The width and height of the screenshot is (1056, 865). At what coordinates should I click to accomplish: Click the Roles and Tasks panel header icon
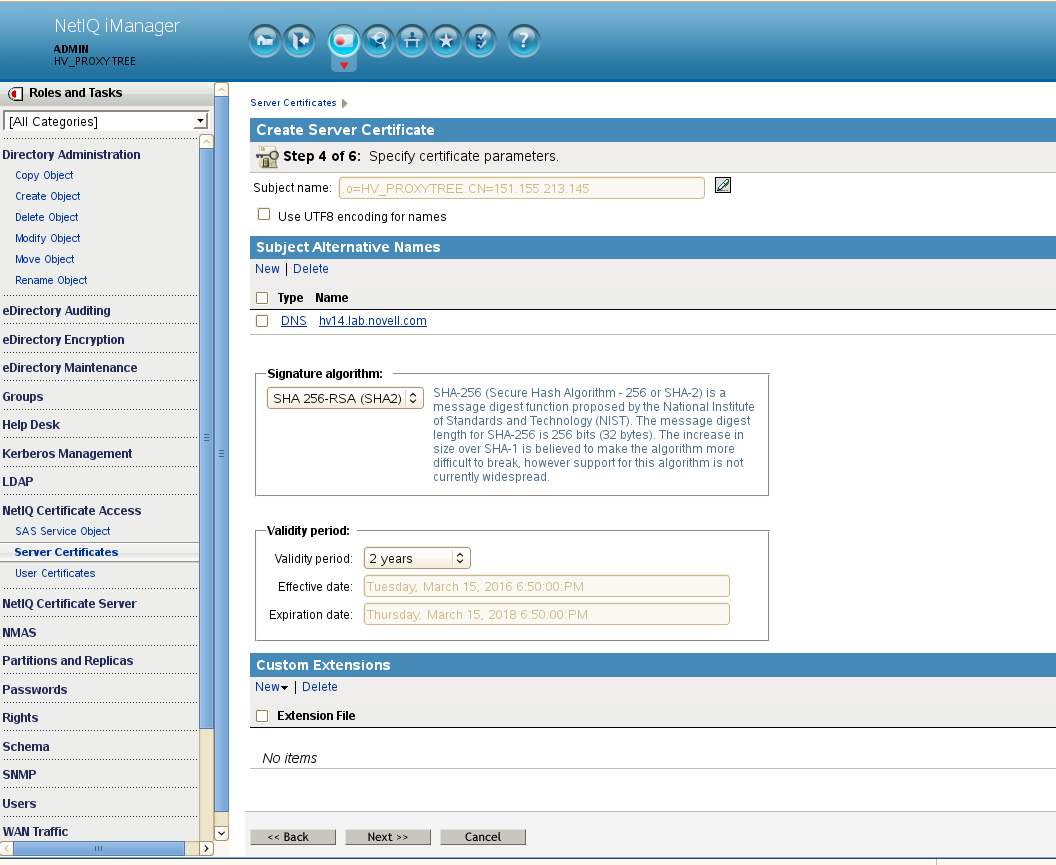click(x=15, y=94)
